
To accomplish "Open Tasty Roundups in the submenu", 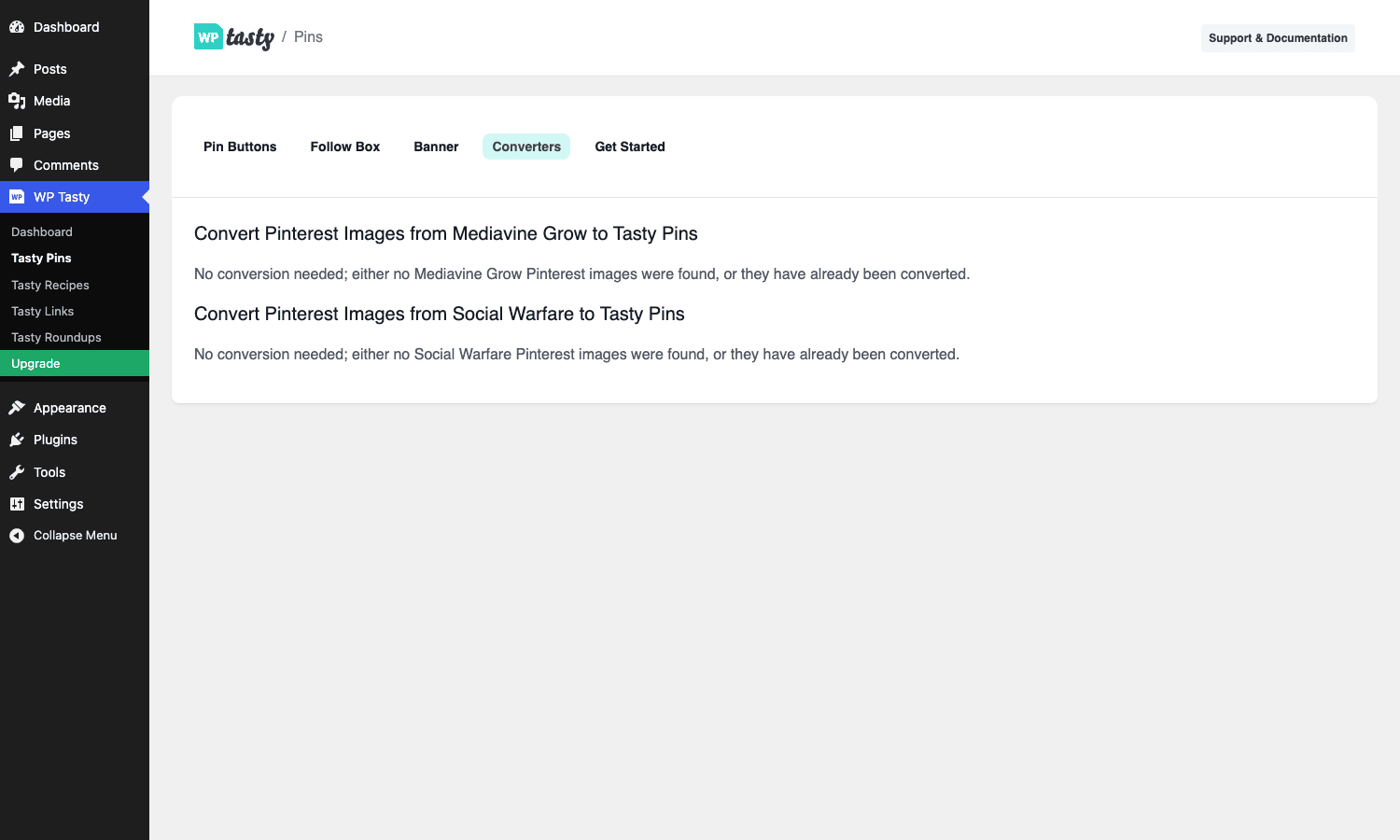I will click(56, 337).
